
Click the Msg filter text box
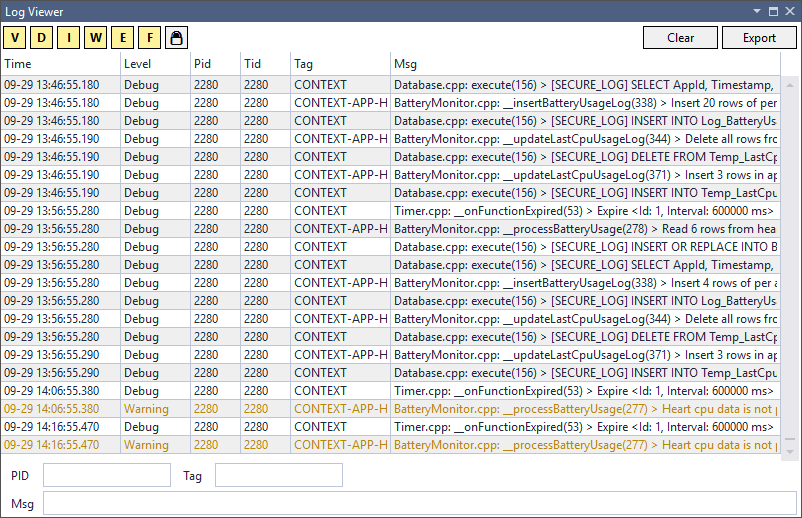419,503
